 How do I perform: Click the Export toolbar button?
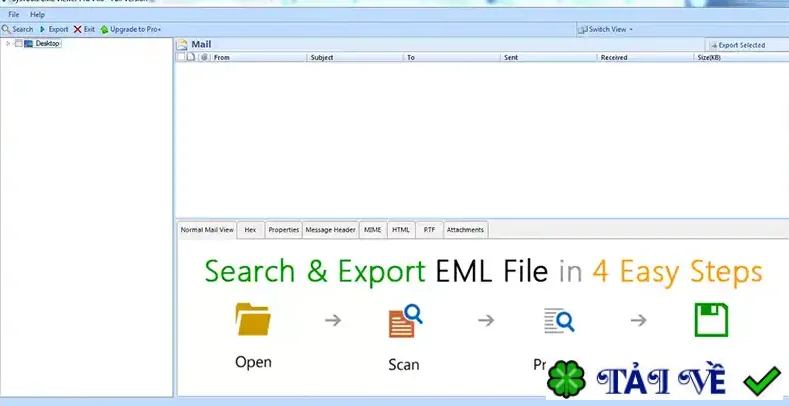click(54, 29)
